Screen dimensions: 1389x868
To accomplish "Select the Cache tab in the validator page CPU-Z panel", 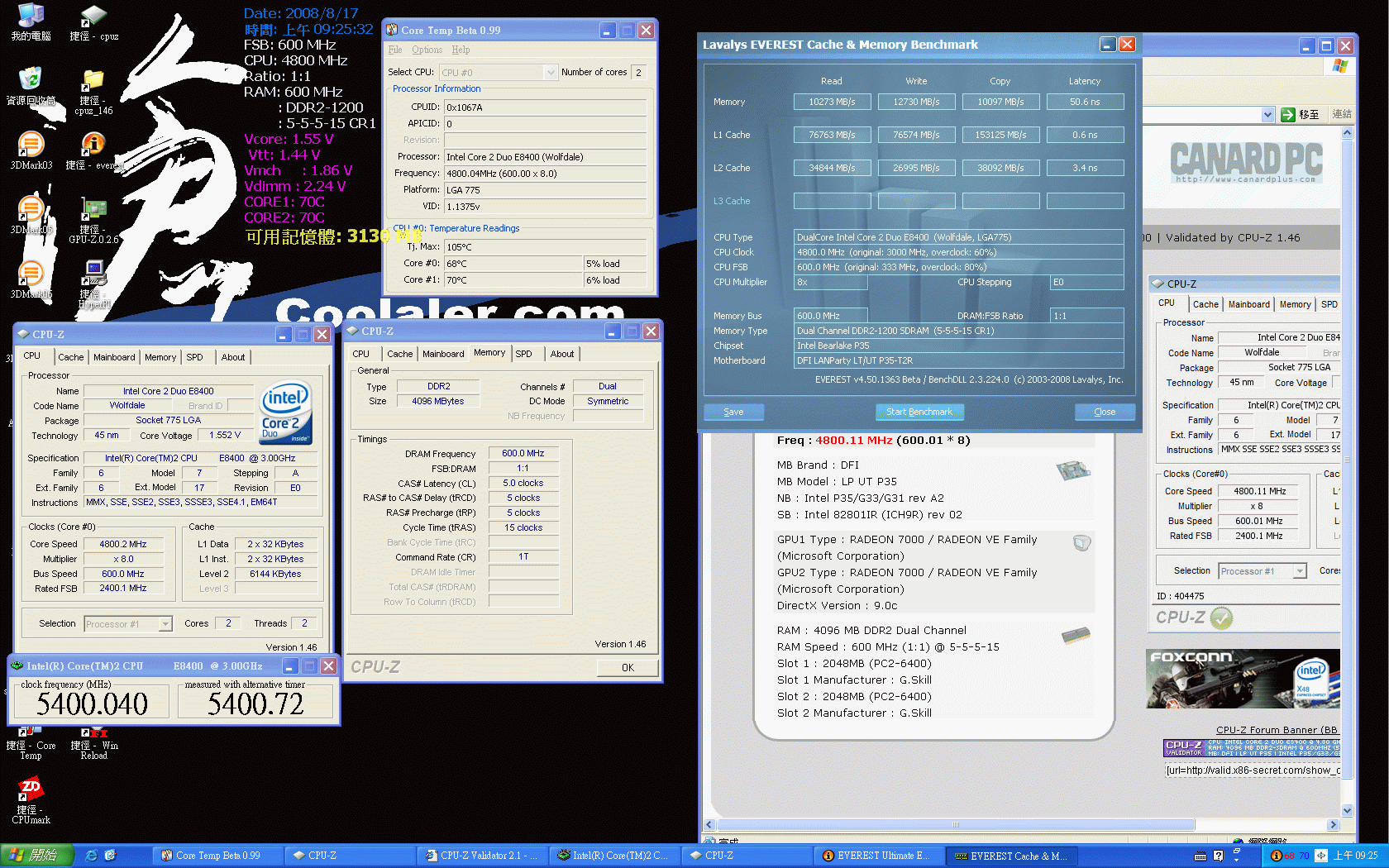I will 1205,304.
